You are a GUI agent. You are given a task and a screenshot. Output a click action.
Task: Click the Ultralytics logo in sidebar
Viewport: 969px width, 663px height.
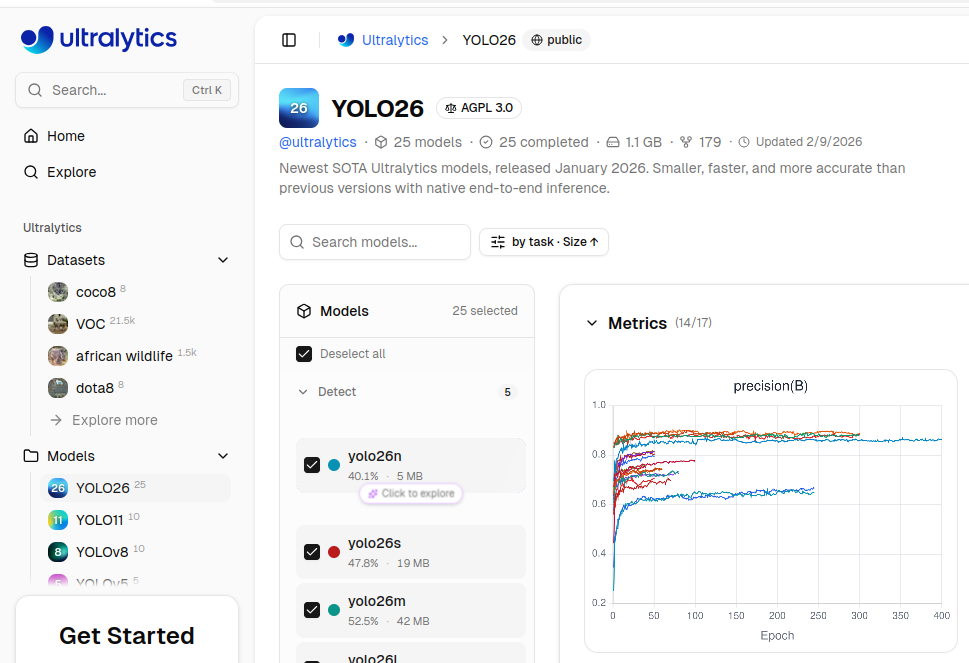[98, 39]
